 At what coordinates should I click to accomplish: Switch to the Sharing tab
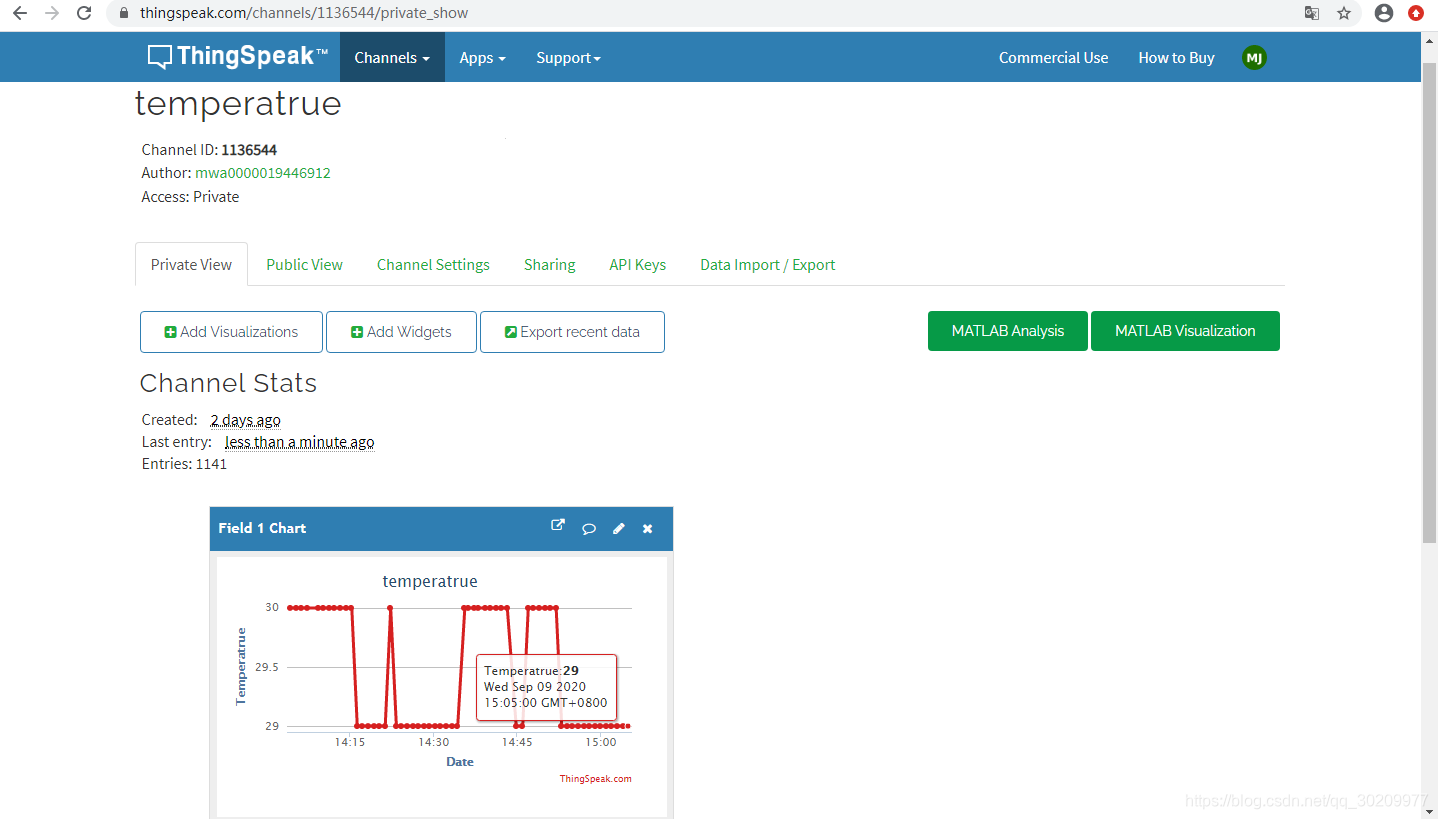tap(549, 264)
